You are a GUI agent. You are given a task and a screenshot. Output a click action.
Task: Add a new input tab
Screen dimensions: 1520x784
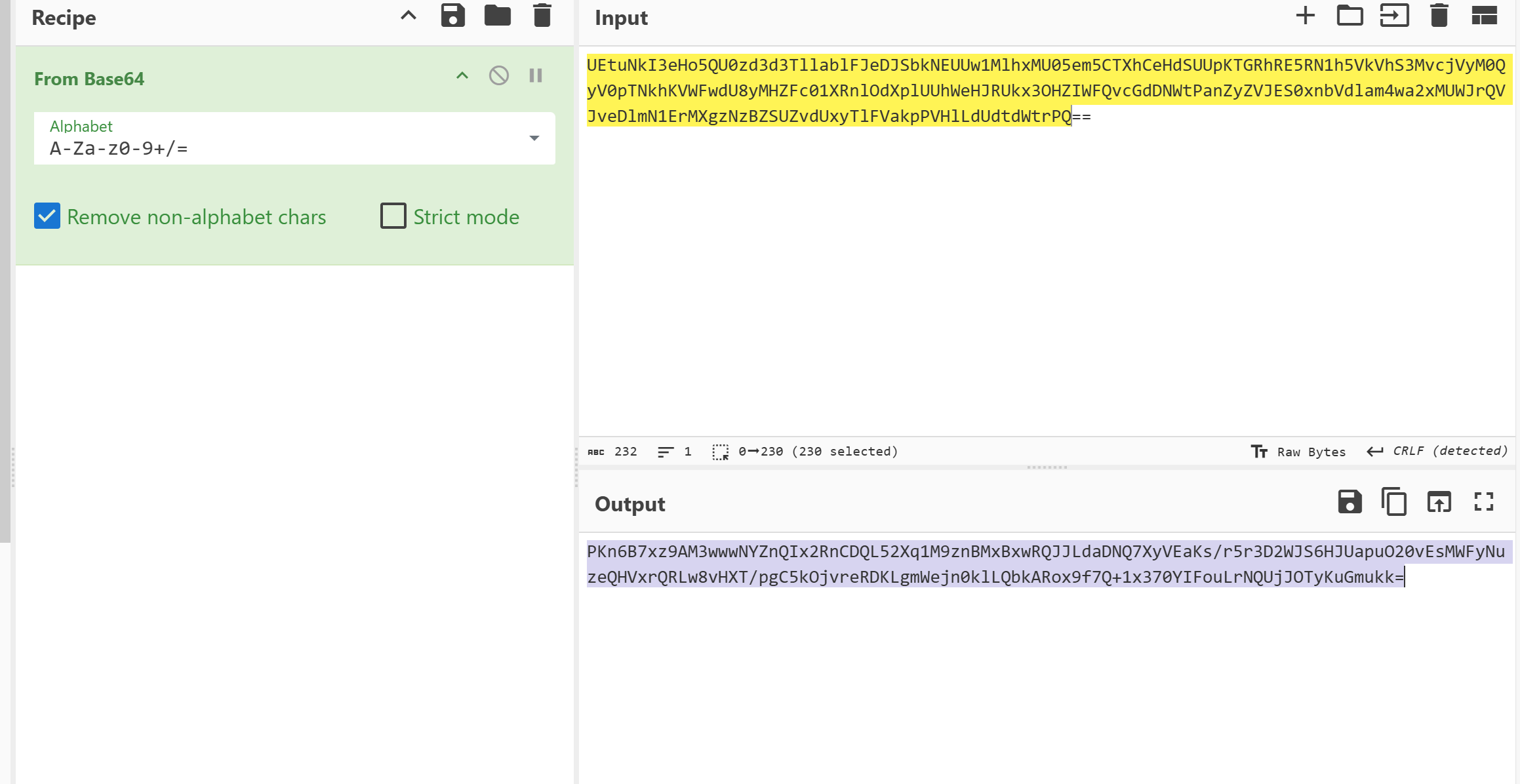[x=1305, y=16]
